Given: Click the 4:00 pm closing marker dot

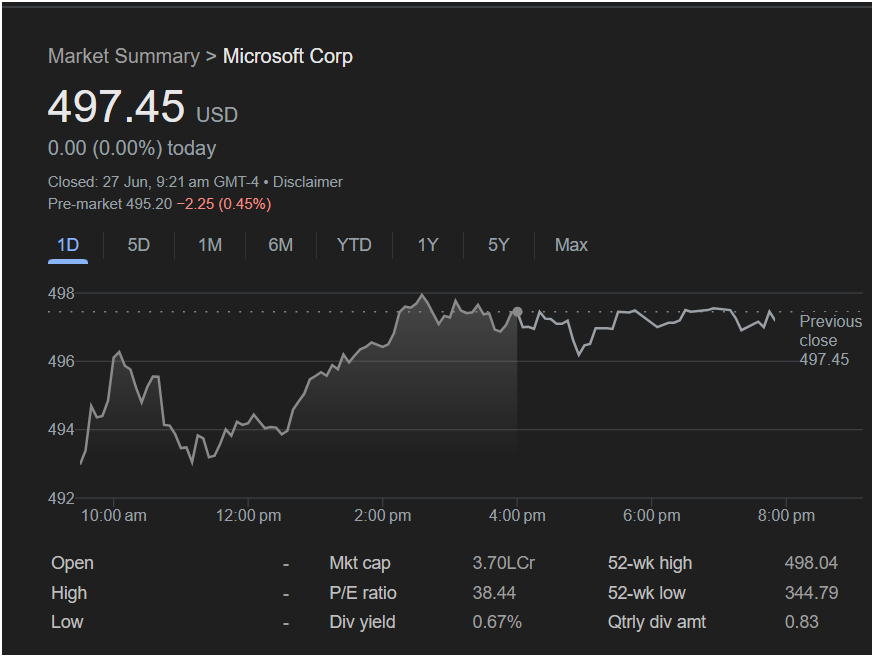Looking at the screenshot, I should [x=517, y=312].
